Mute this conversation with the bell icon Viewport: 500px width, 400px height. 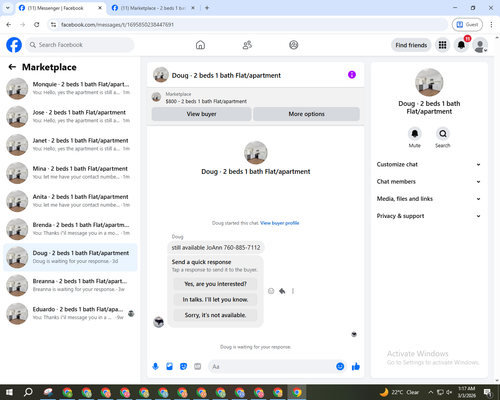pos(415,134)
